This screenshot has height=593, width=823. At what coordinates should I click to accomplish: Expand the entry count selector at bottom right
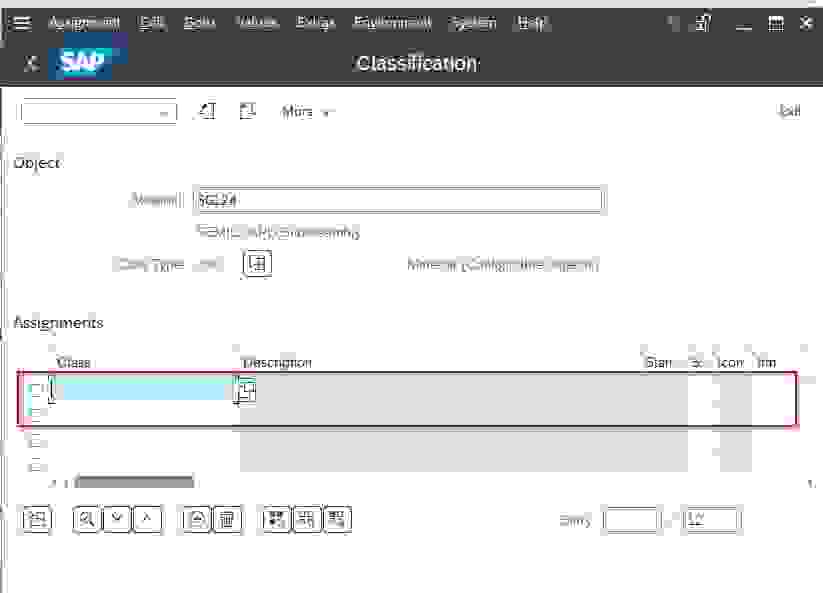(711, 519)
